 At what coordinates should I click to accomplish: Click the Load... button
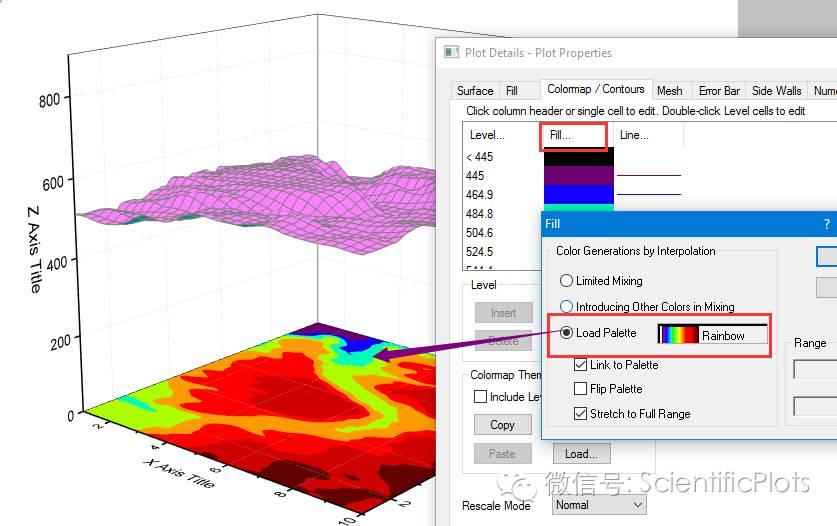coord(581,453)
